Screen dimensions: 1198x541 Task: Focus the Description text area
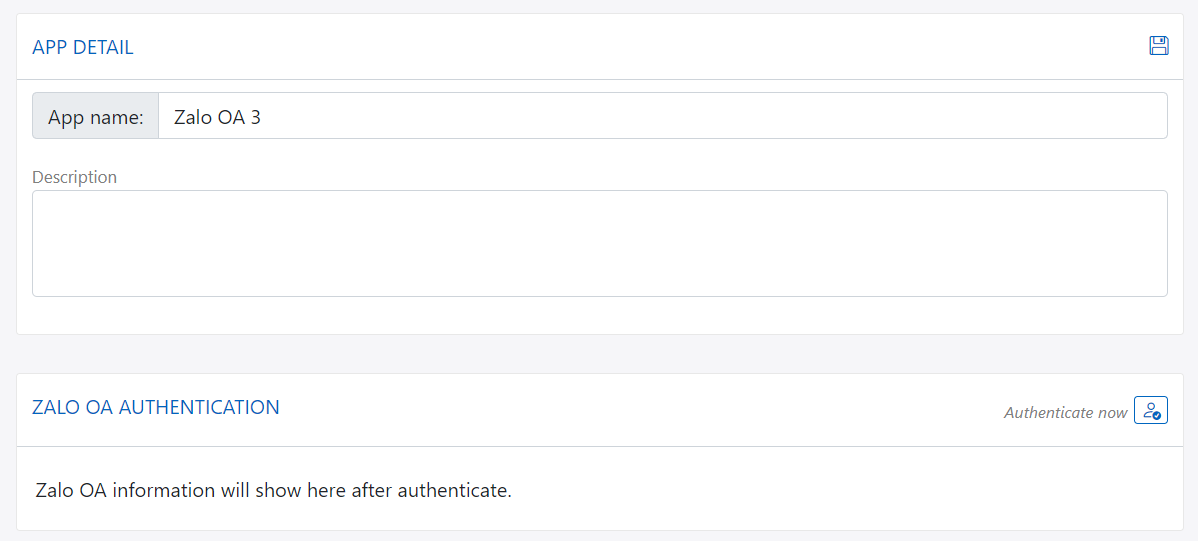click(599, 243)
